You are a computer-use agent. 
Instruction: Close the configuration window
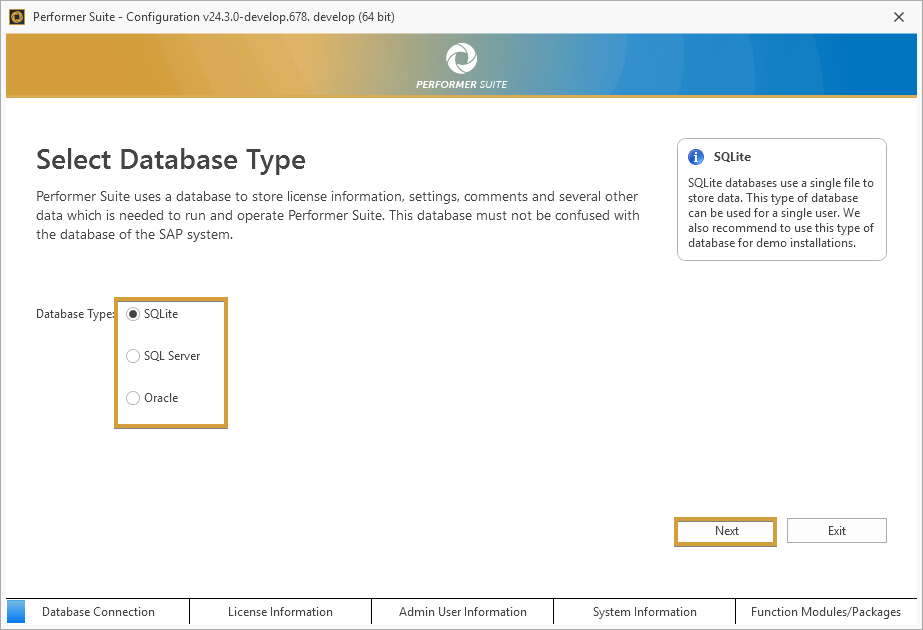click(899, 17)
